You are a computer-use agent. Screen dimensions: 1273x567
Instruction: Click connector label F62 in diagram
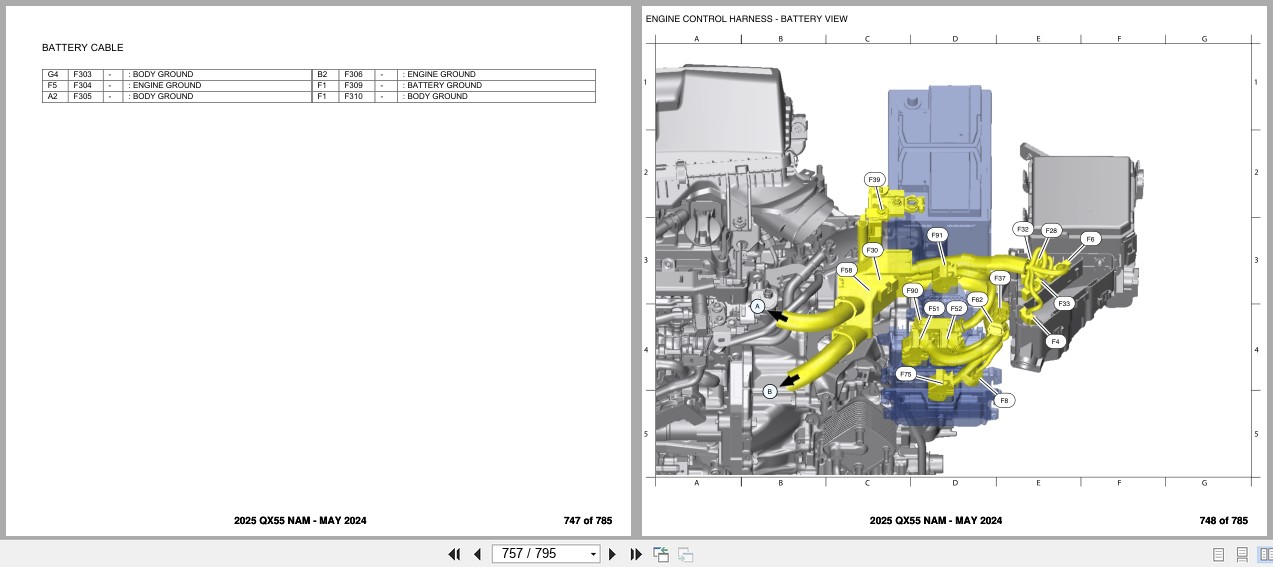[x=977, y=299]
